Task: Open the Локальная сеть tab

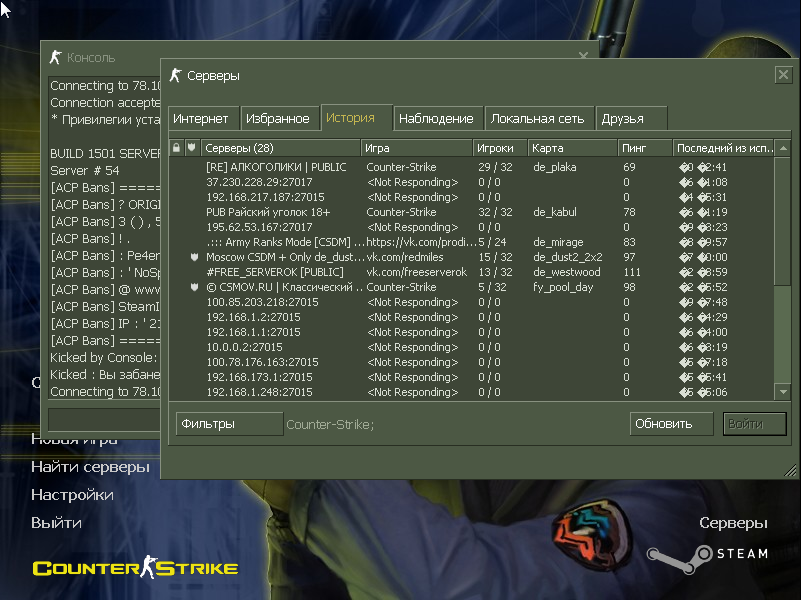Action: pos(539,118)
